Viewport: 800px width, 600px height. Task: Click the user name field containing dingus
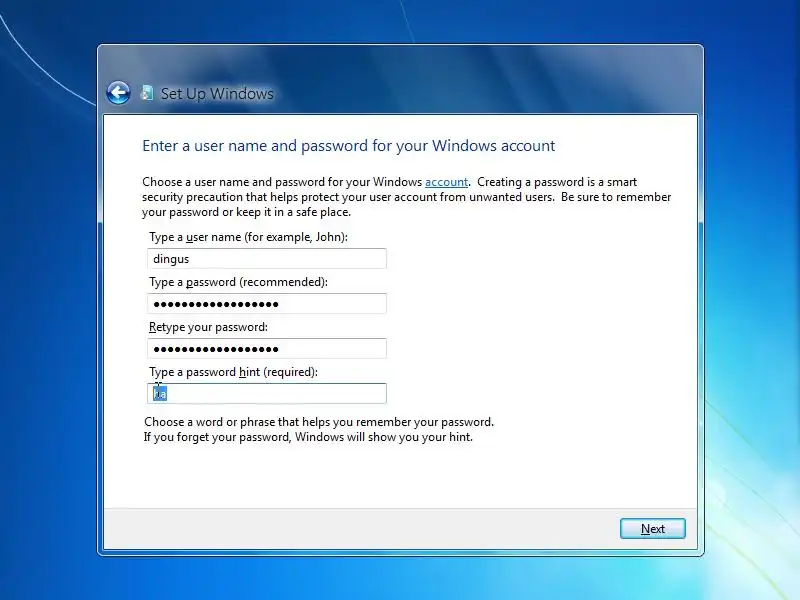pyautogui.click(x=267, y=259)
